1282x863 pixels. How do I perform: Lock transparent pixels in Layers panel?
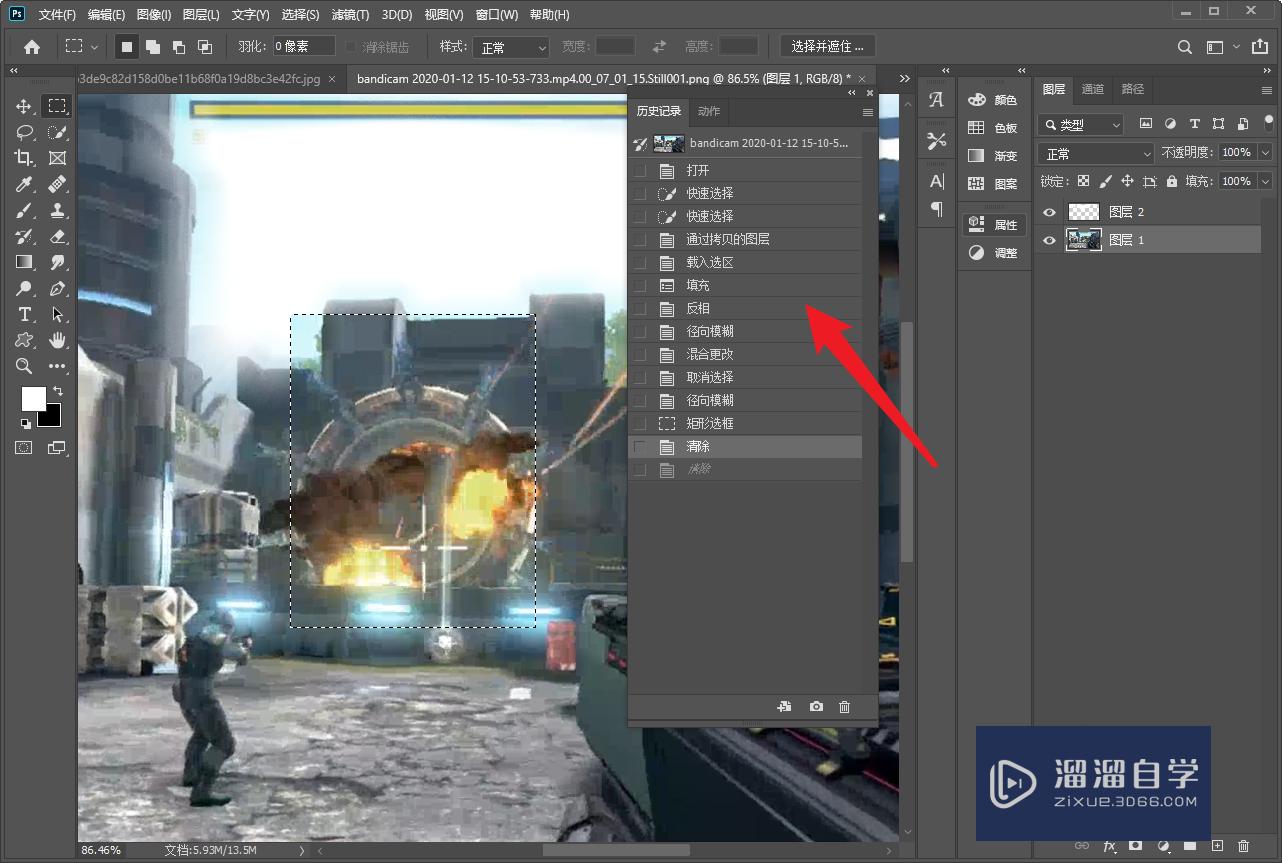pos(1083,181)
